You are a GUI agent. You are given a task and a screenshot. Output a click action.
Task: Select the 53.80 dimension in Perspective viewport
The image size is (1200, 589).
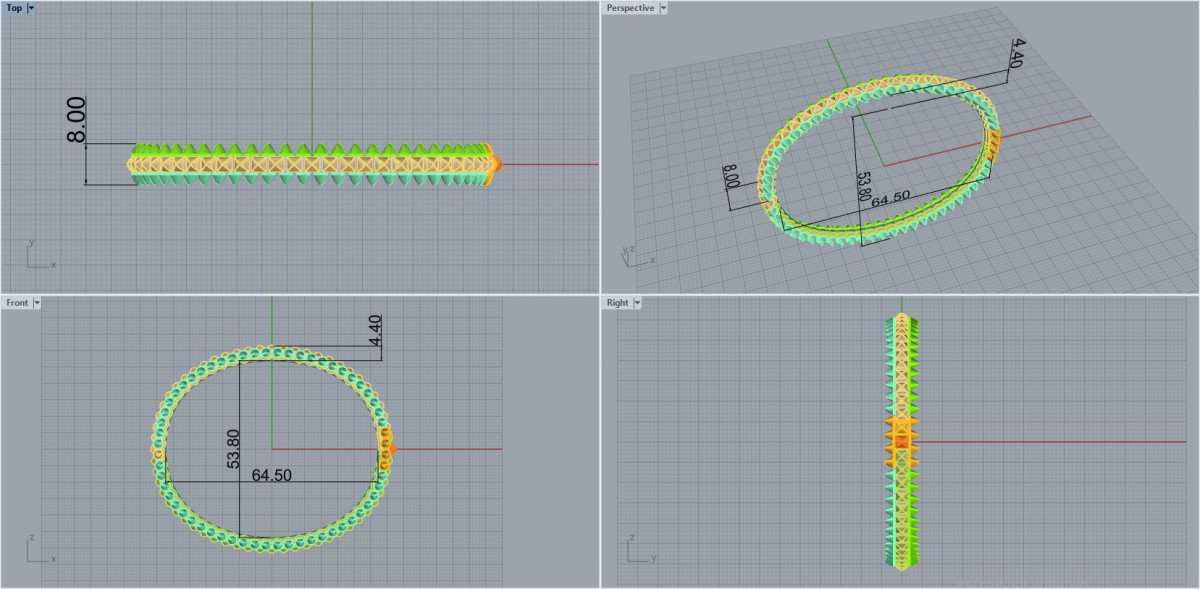pos(865,186)
